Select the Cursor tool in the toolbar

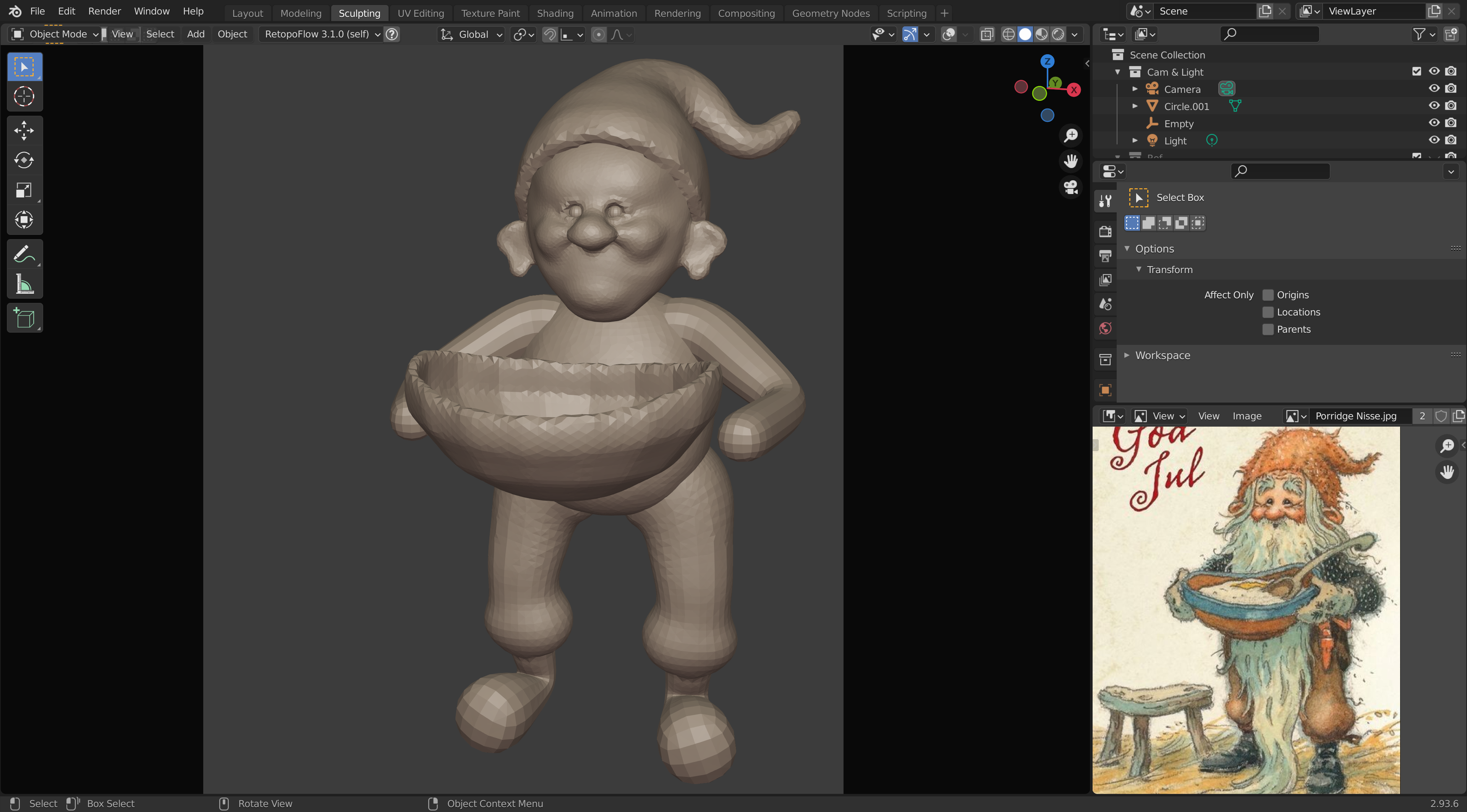pos(24,96)
